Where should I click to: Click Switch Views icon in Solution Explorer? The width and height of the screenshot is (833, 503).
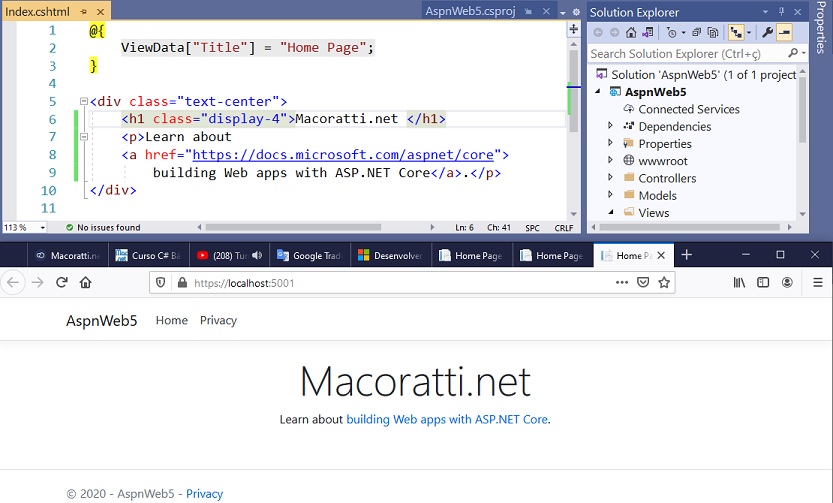click(647, 33)
